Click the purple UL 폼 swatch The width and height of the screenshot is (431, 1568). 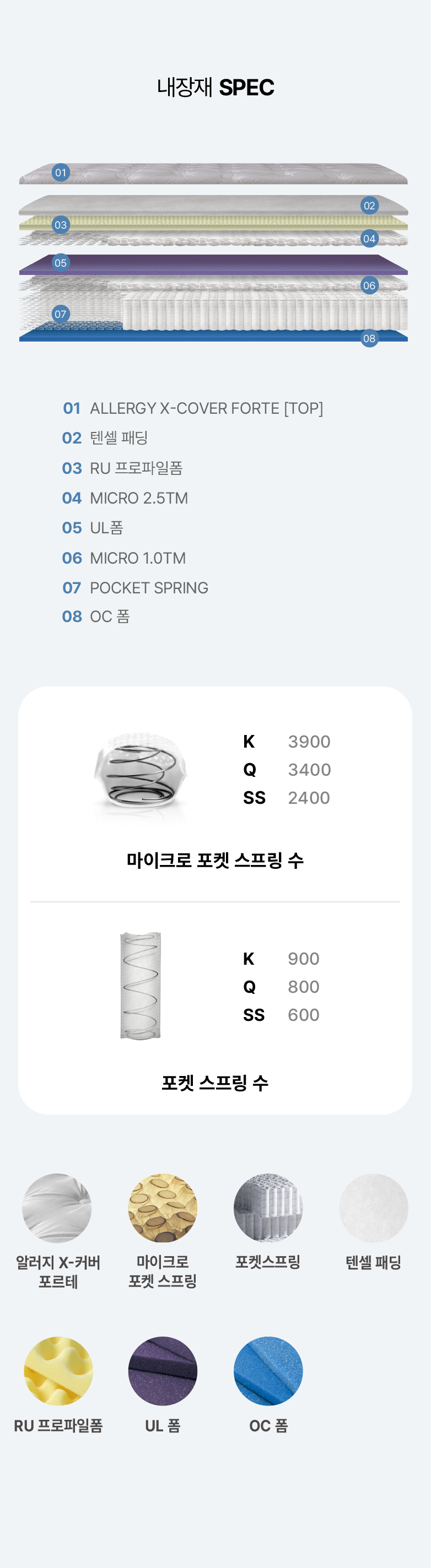163,1371
